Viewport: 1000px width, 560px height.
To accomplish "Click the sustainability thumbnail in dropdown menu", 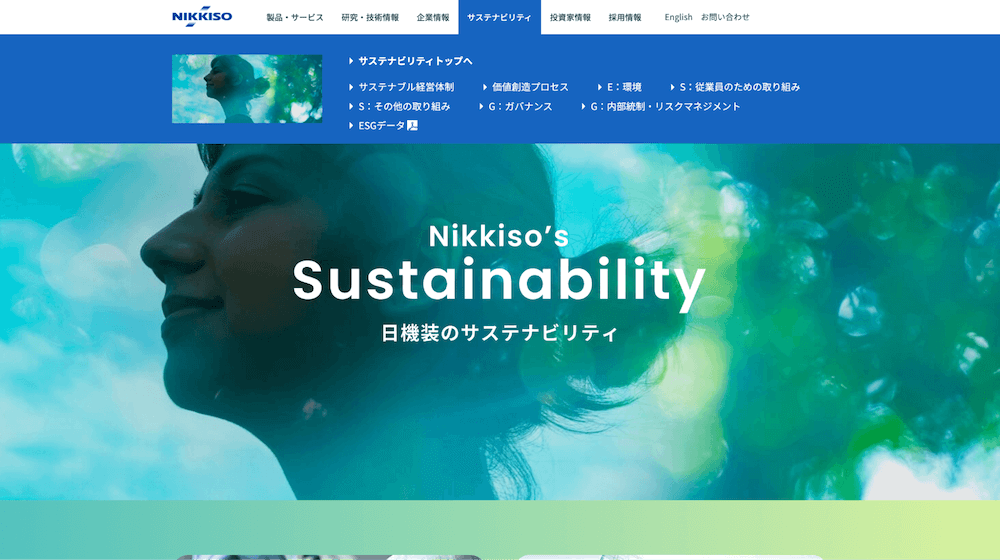I will pos(247,89).
